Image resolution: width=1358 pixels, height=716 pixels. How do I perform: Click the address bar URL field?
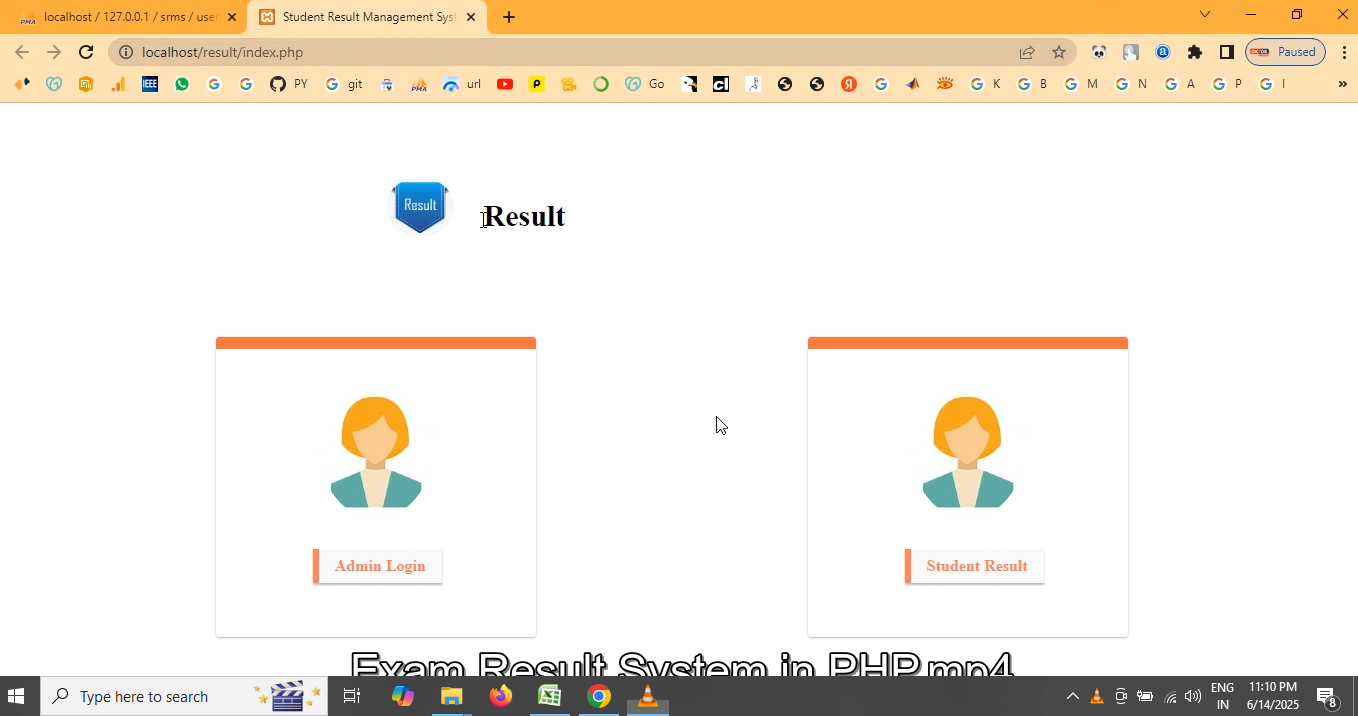[560, 52]
